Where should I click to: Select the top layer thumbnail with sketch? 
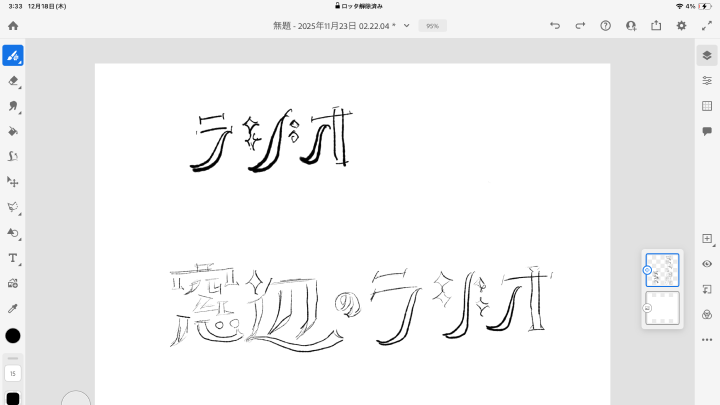[x=663, y=270]
